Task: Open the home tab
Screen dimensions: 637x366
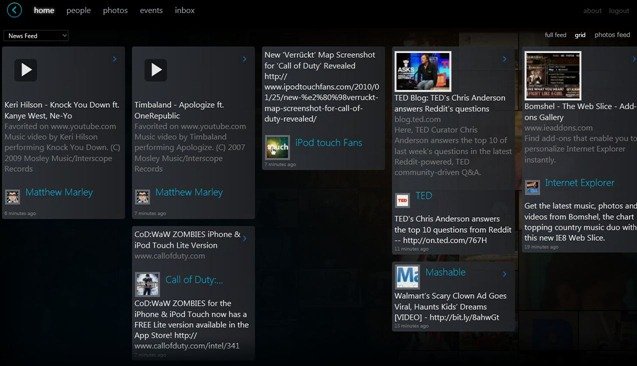Action: coord(44,10)
